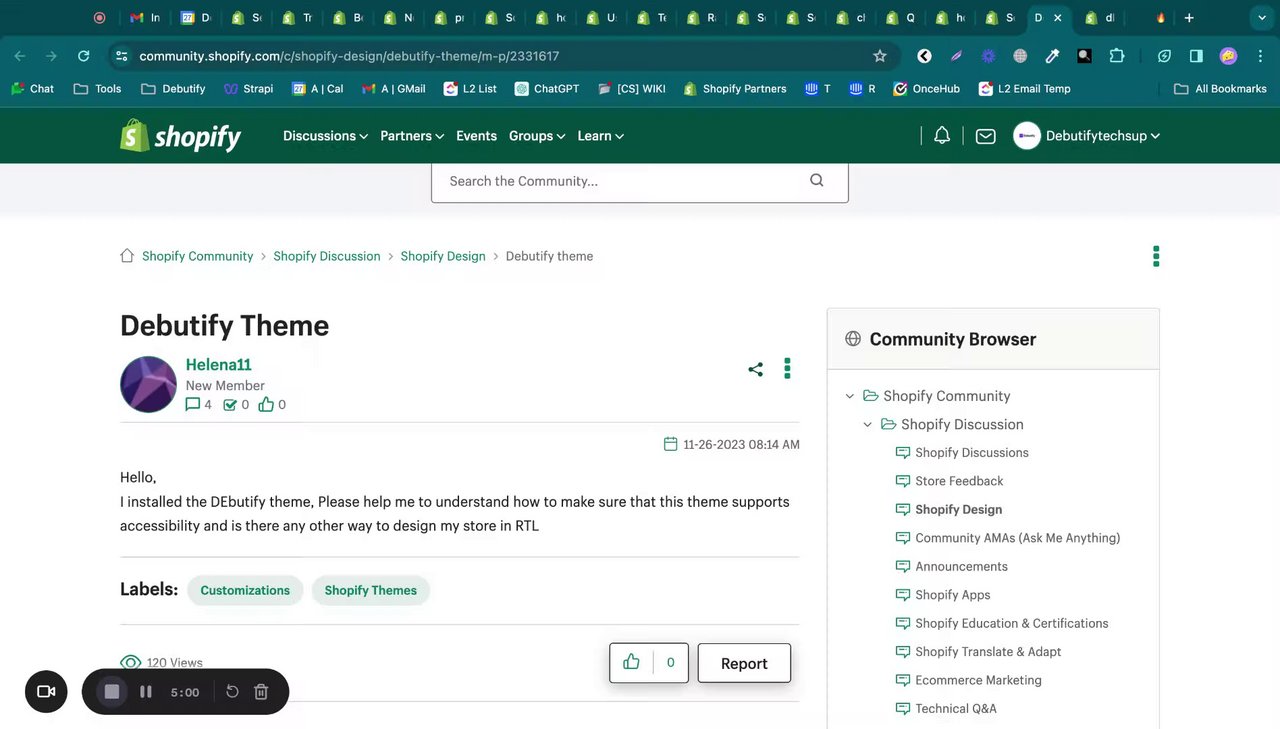Bookmark this page with the star

click(880, 56)
